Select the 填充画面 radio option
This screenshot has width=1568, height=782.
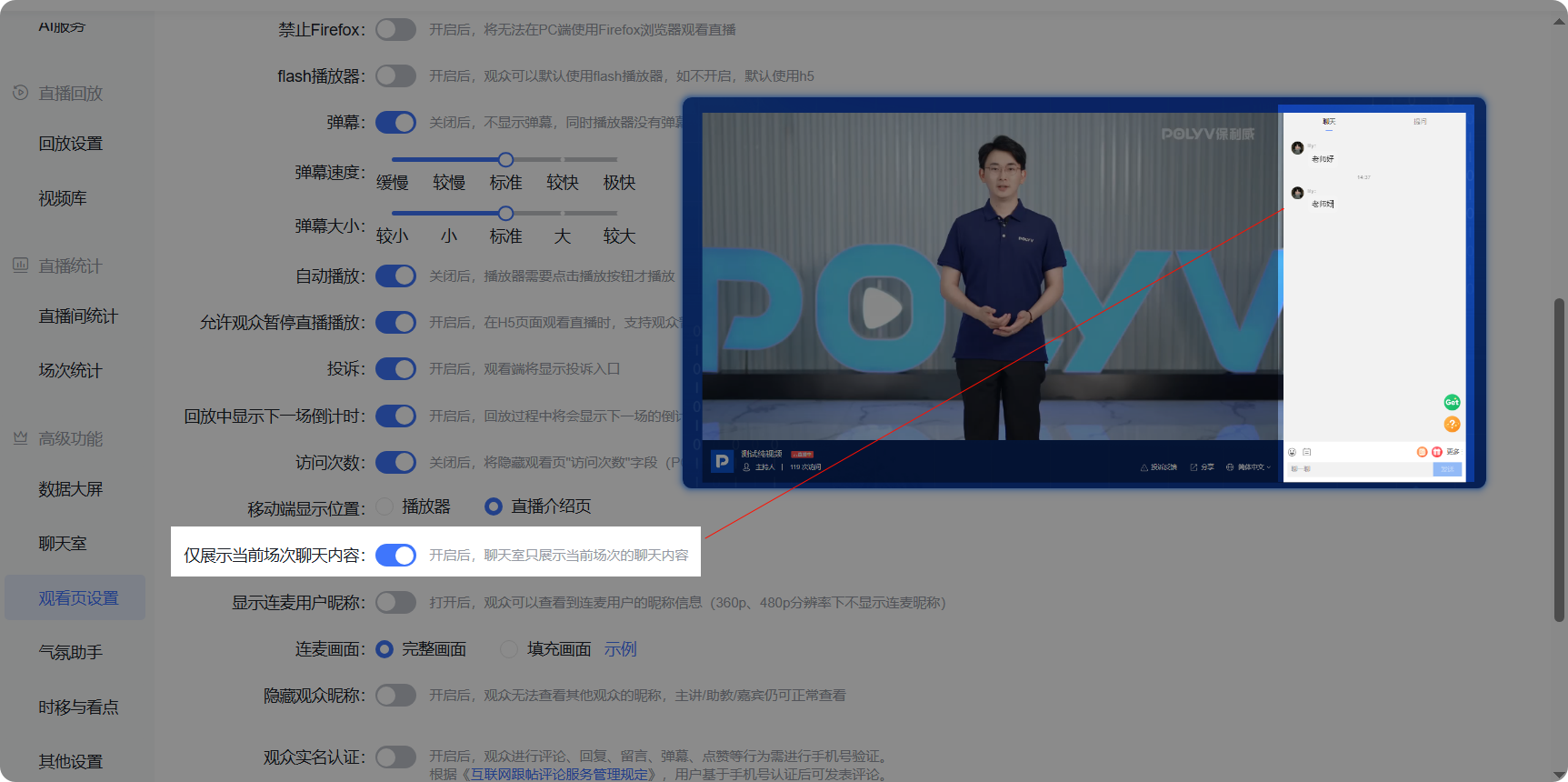click(509, 649)
